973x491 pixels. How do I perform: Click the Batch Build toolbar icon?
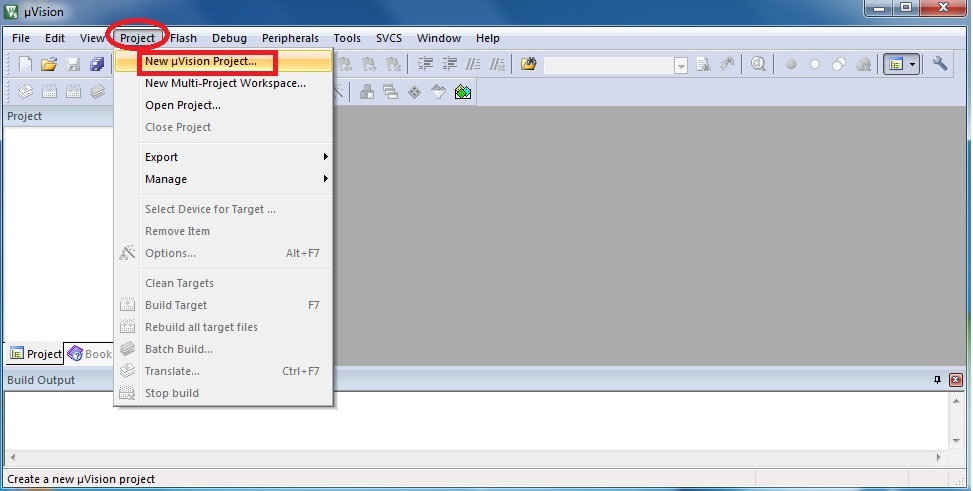click(x=97, y=92)
